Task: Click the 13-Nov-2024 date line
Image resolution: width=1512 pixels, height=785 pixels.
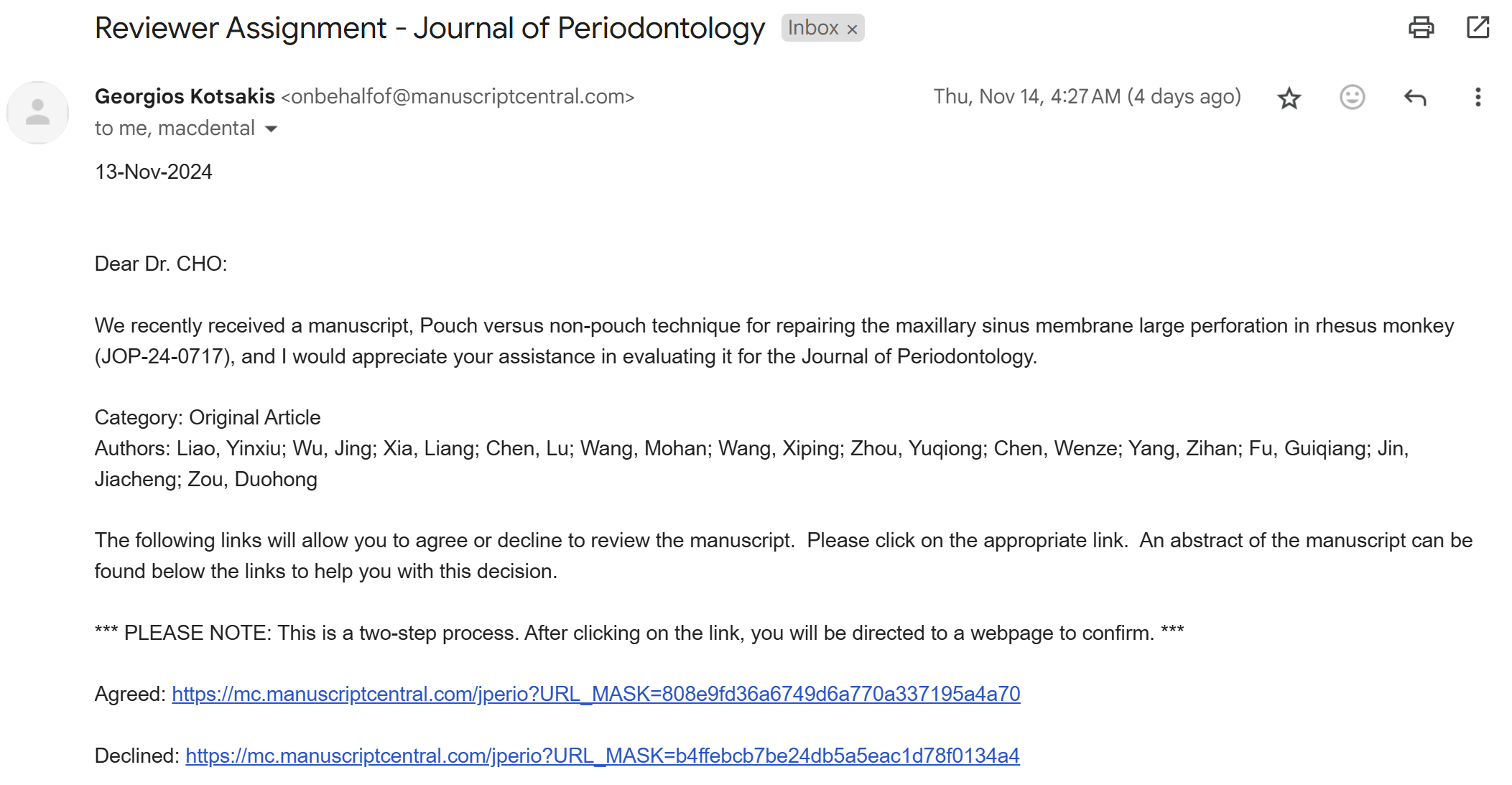Action: (153, 172)
